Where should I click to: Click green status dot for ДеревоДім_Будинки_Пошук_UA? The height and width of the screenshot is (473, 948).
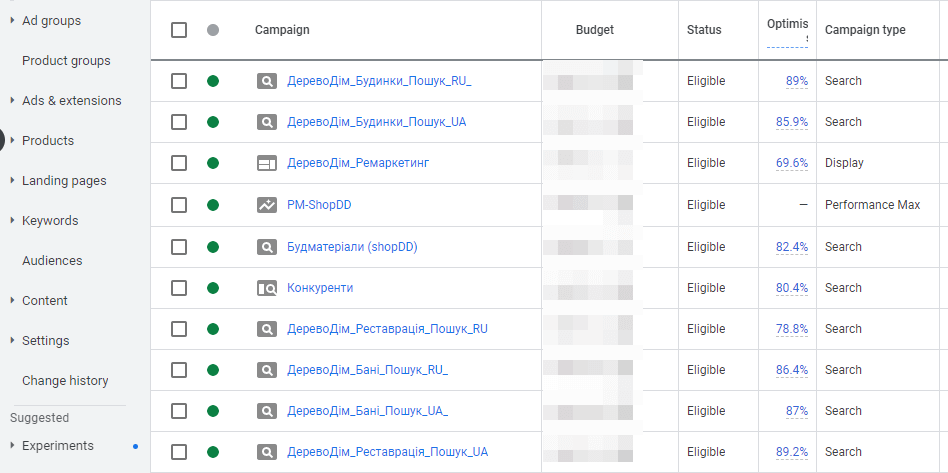point(213,122)
